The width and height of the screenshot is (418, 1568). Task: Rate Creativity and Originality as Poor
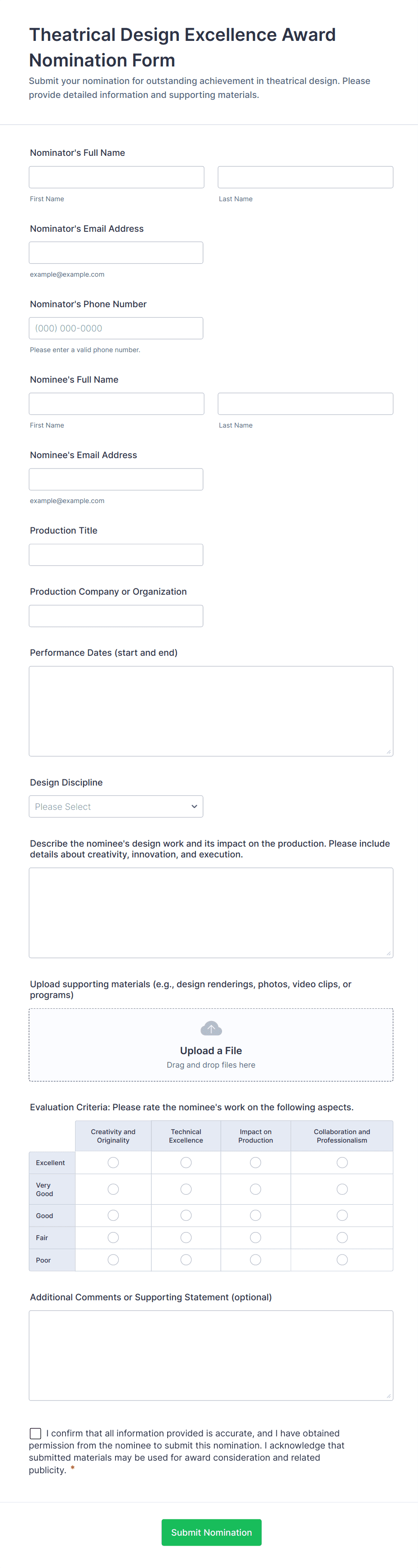click(x=113, y=1260)
